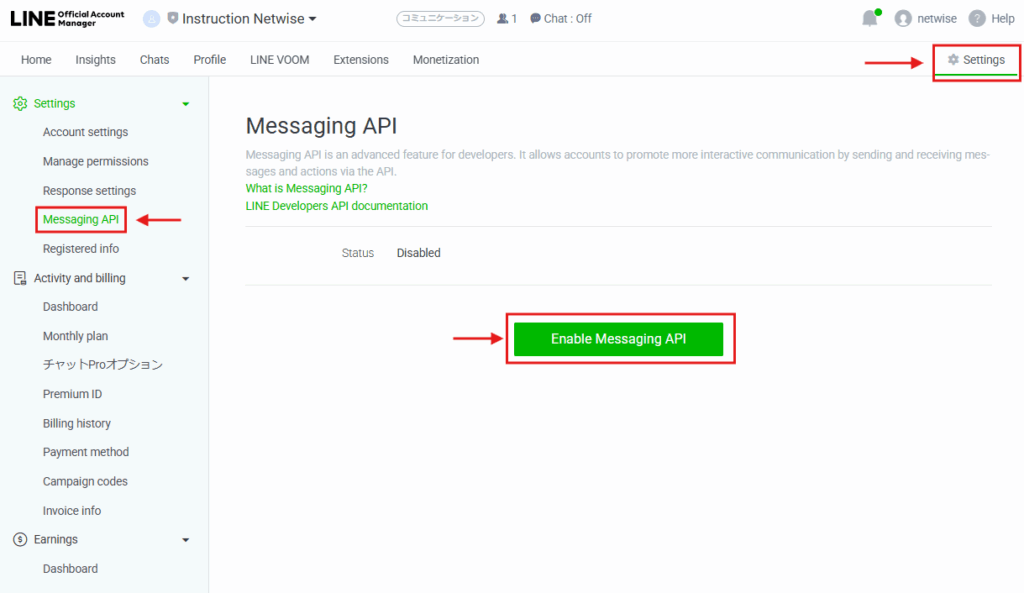Viewport: 1024px width, 593px height.
Task: Collapse the Earnings sidebar section
Action: (x=185, y=540)
